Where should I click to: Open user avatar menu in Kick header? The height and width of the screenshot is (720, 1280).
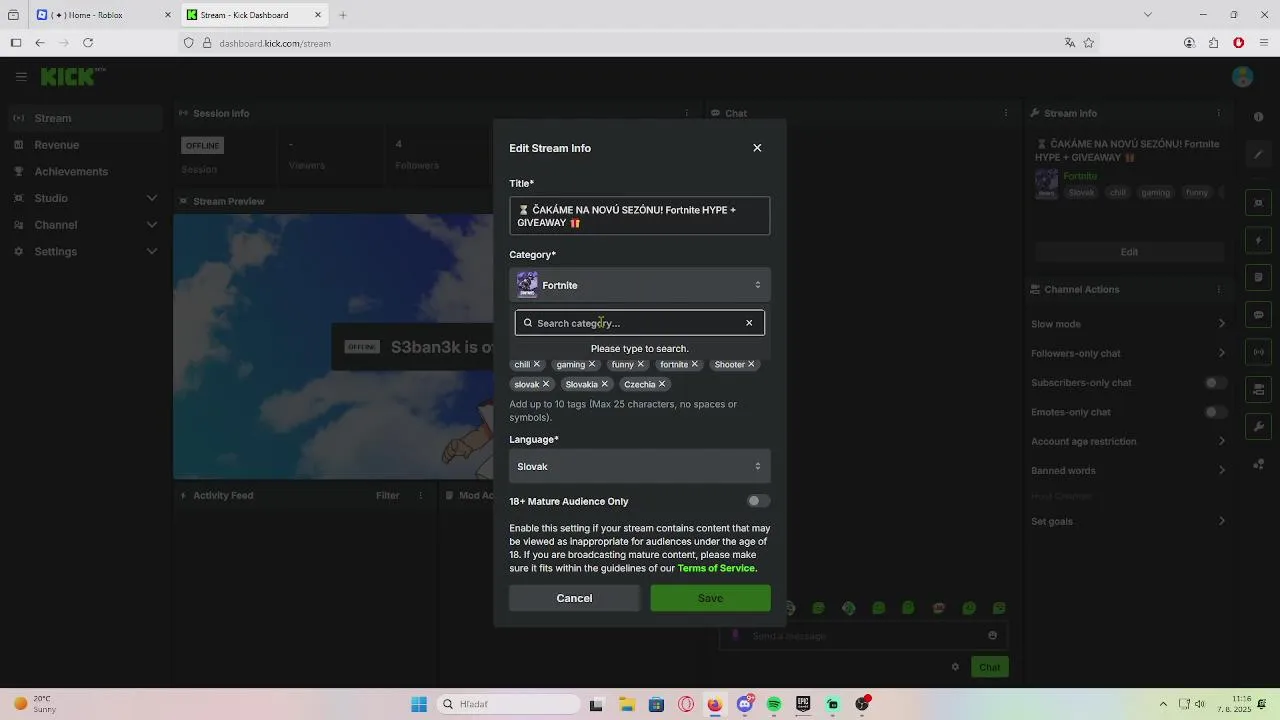click(1243, 77)
